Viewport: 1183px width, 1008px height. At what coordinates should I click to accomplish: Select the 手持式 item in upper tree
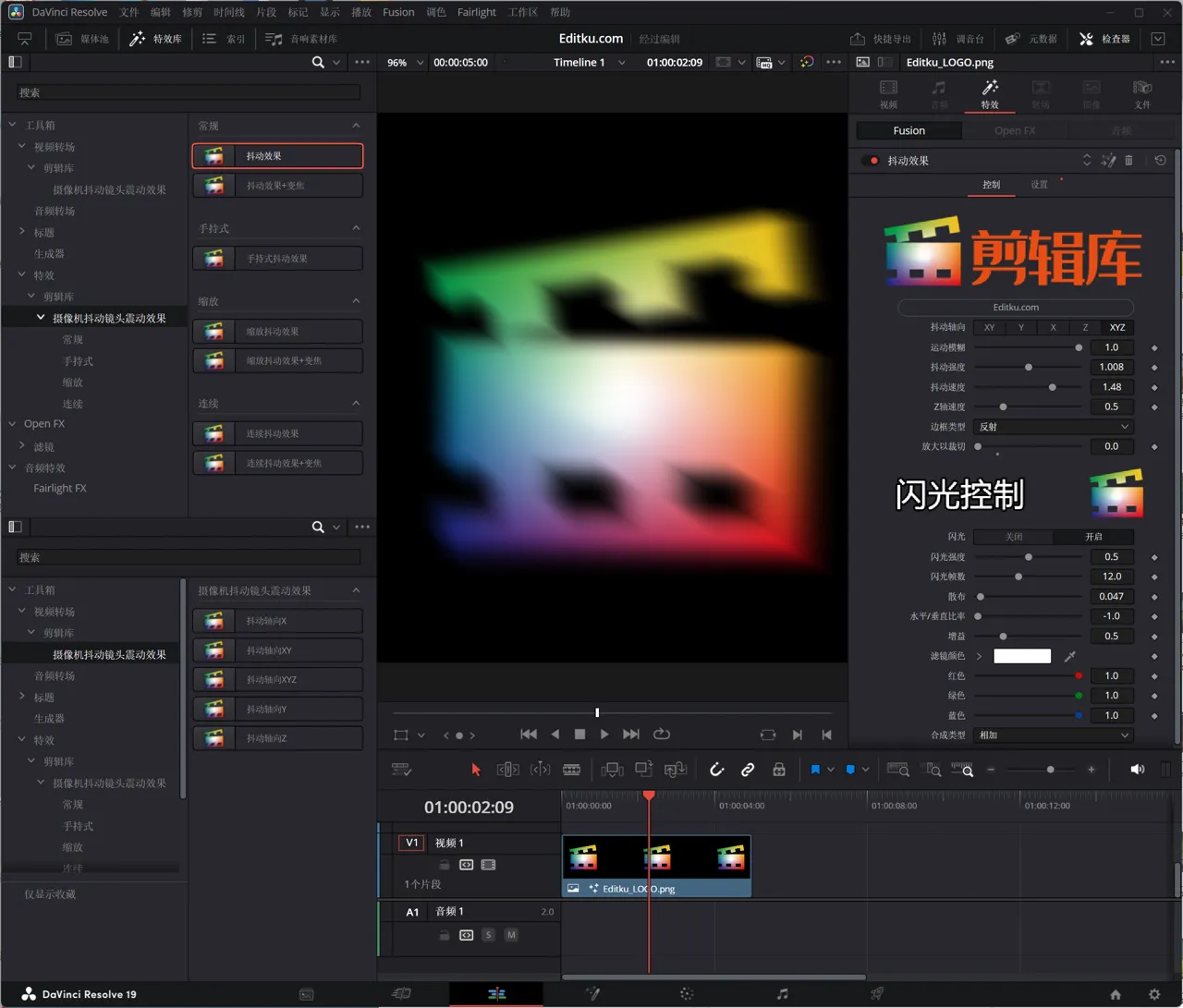tap(78, 361)
